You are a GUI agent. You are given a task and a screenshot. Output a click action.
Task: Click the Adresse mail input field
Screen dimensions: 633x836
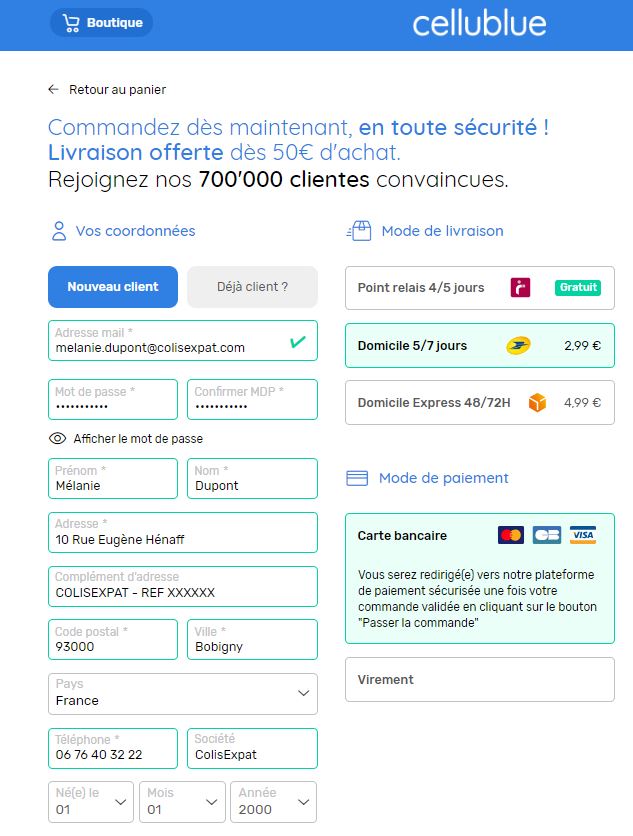(183, 341)
